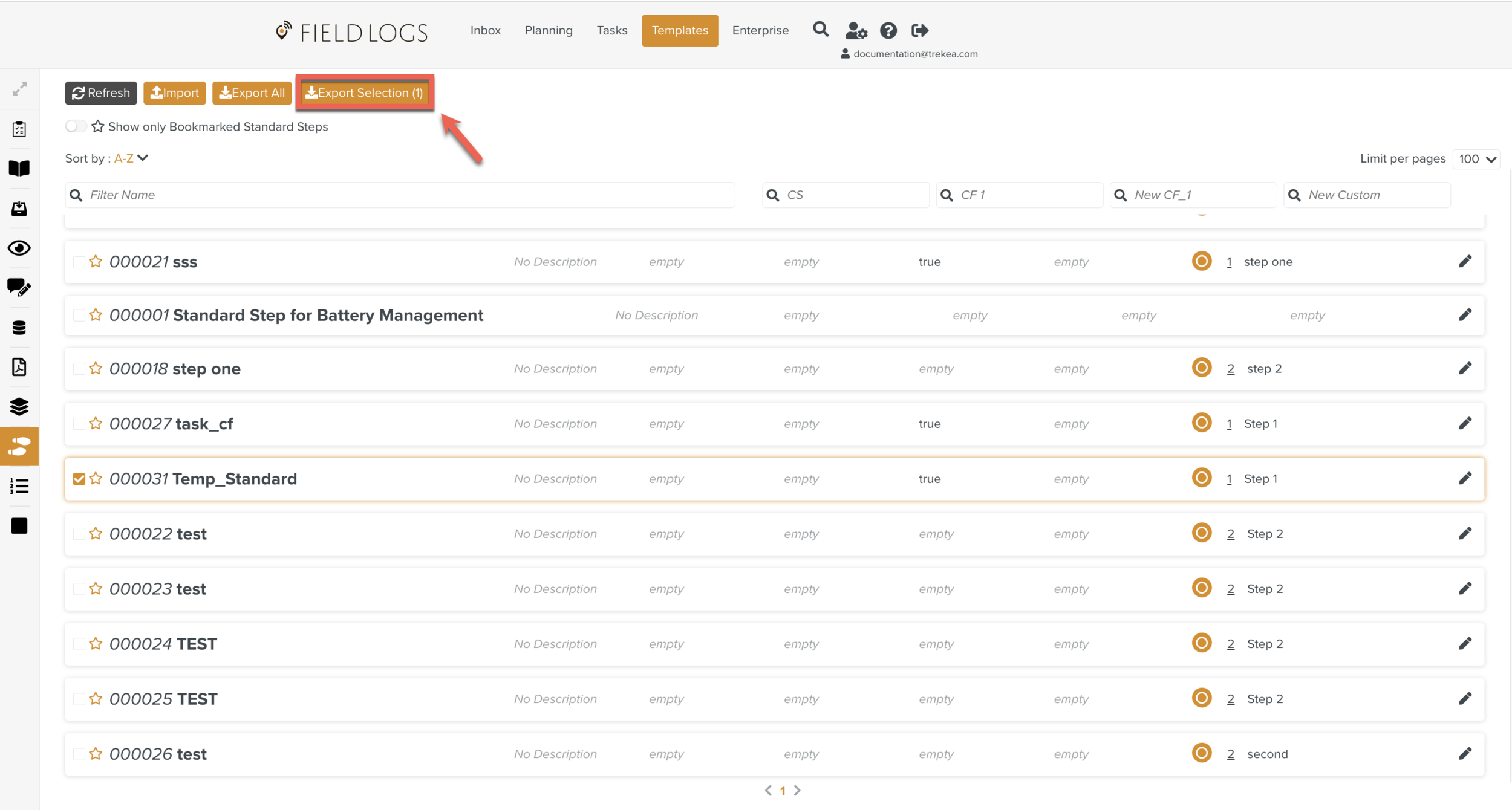Open user settings gear icon in header
The height and width of the screenshot is (810, 1512).
coord(856,30)
